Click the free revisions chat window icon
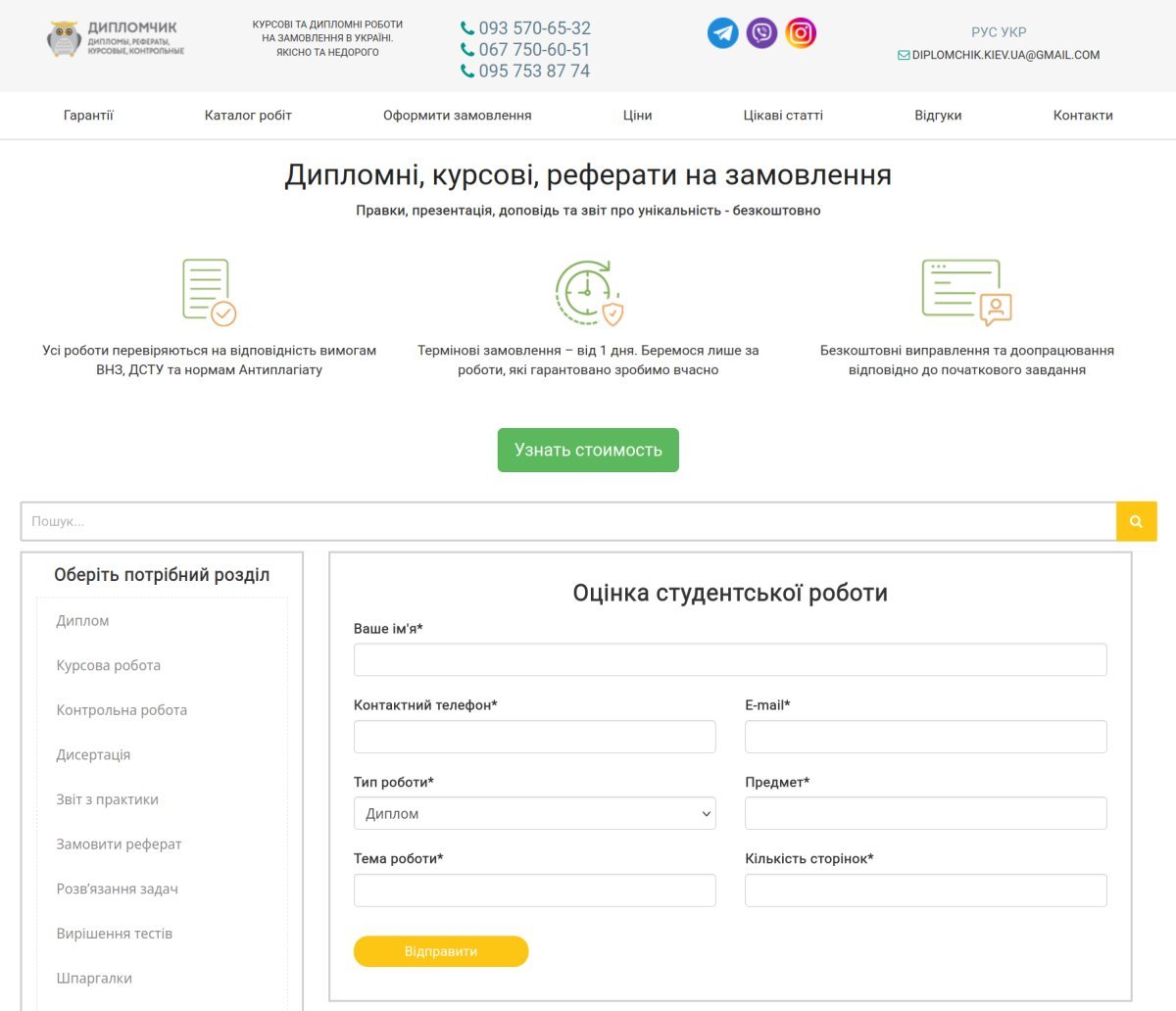 (x=966, y=292)
